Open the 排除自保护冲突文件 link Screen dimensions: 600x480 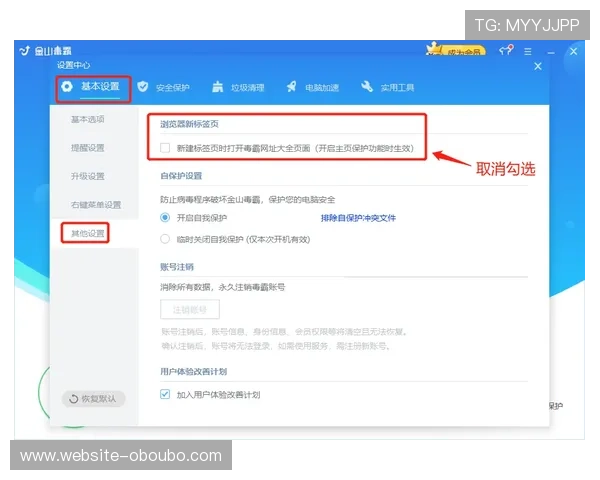pos(358,218)
